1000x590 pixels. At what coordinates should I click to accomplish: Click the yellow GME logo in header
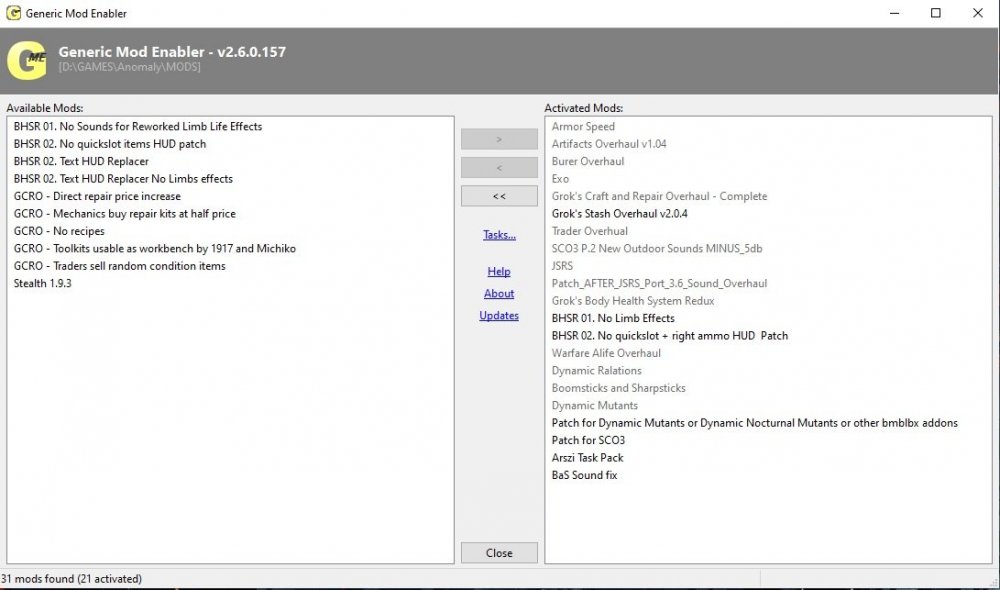pos(27,59)
